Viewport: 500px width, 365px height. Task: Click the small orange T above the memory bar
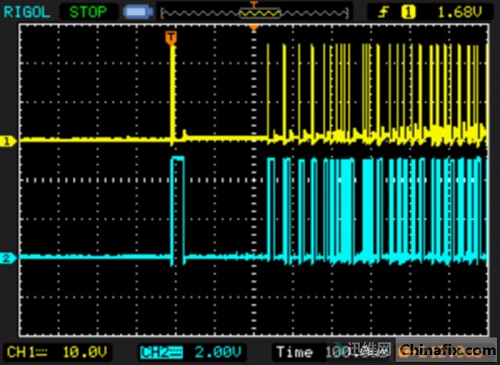coord(254,4)
